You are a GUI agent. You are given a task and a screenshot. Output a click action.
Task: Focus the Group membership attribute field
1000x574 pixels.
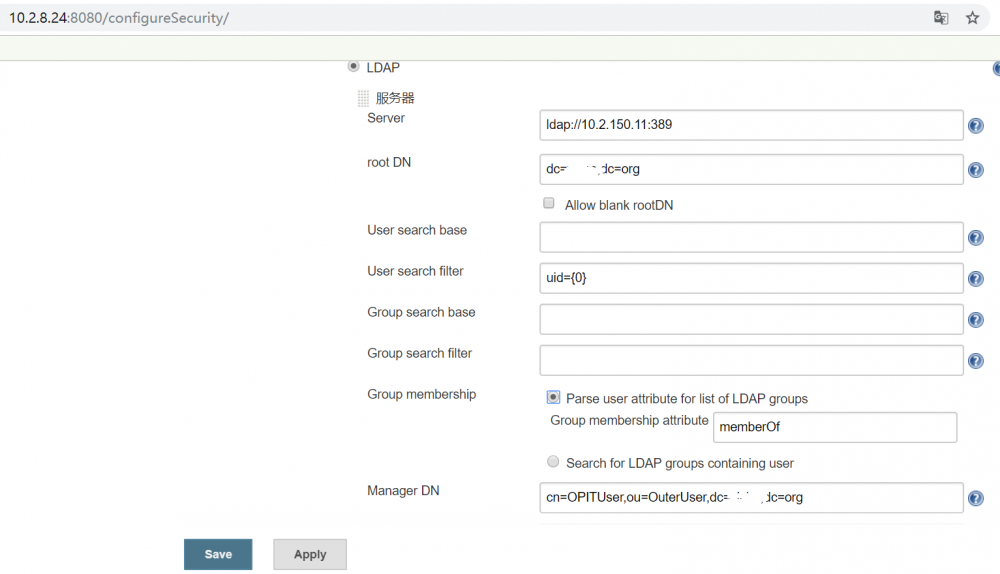(835, 427)
